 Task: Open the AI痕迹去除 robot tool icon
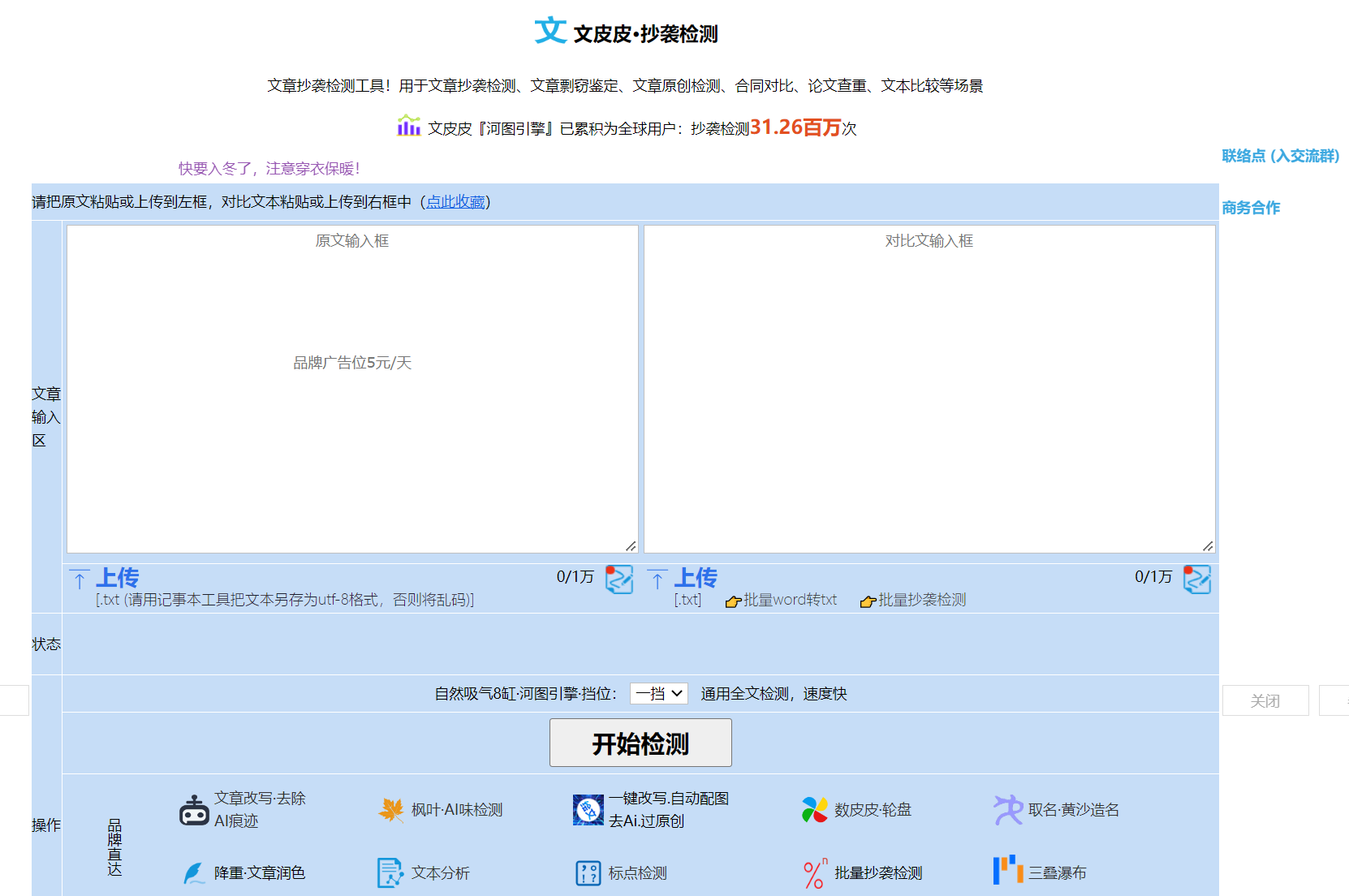coord(194,809)
